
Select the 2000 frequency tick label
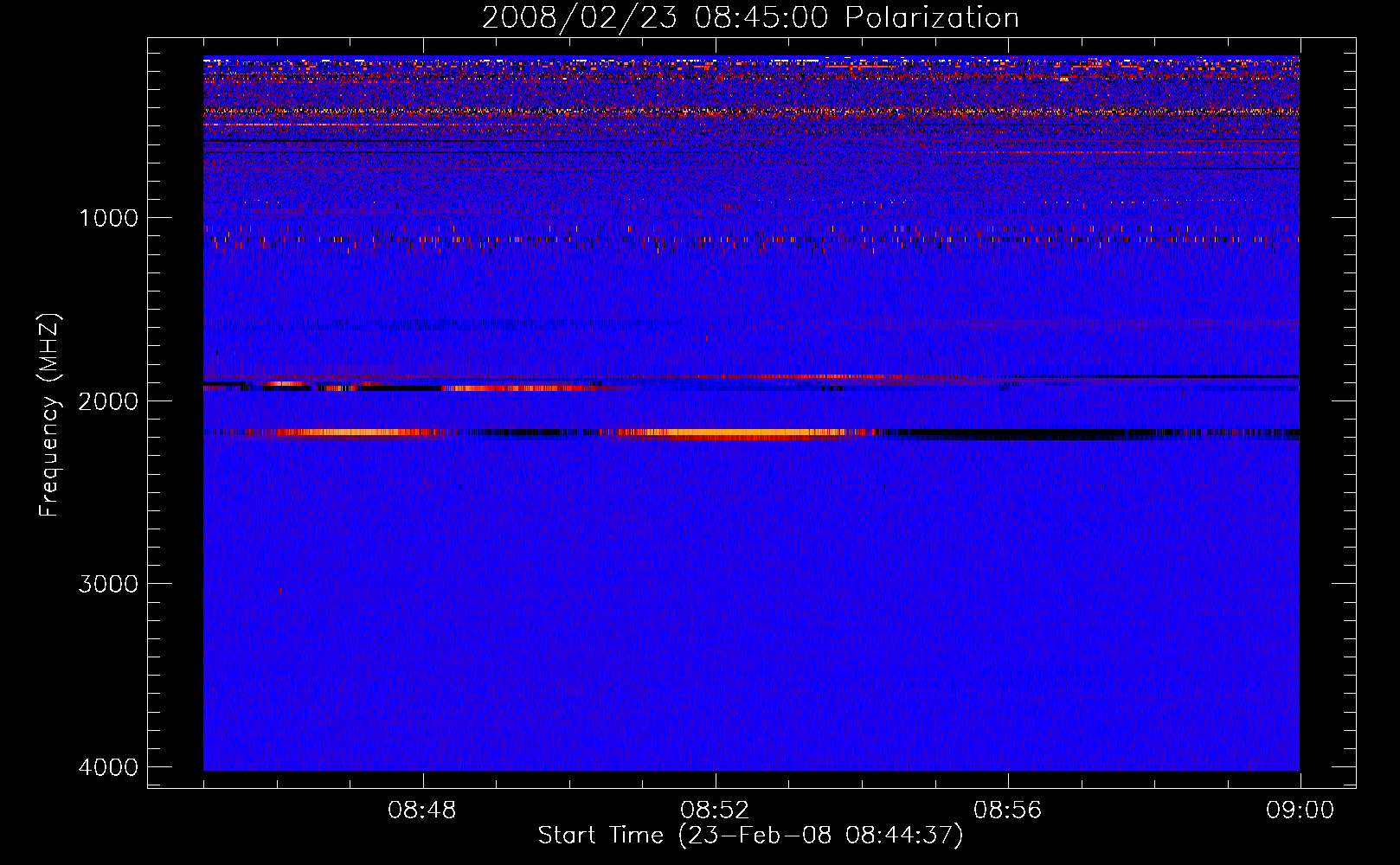(x=108, y=400)
